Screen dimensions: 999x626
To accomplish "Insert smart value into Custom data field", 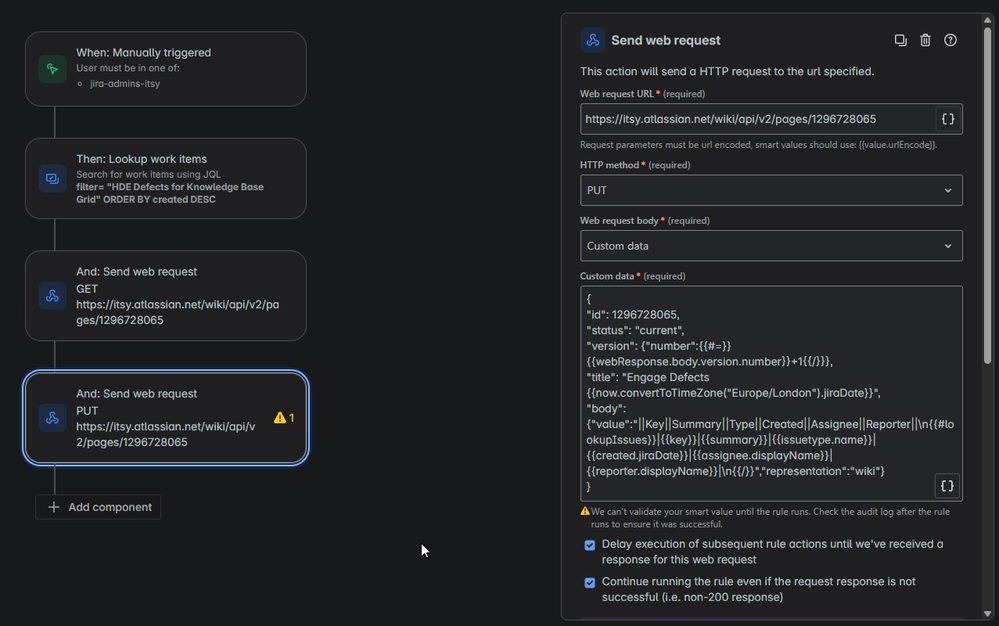I will (x=947, y=485).
